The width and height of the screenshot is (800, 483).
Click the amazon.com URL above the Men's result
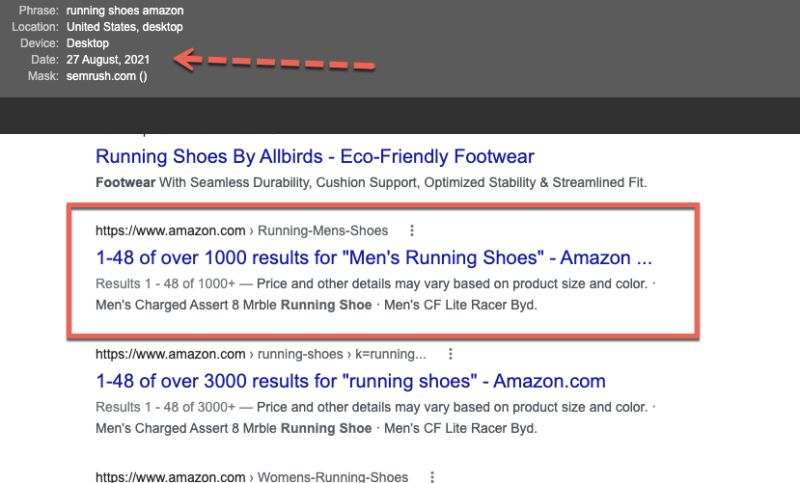[170, 231]
